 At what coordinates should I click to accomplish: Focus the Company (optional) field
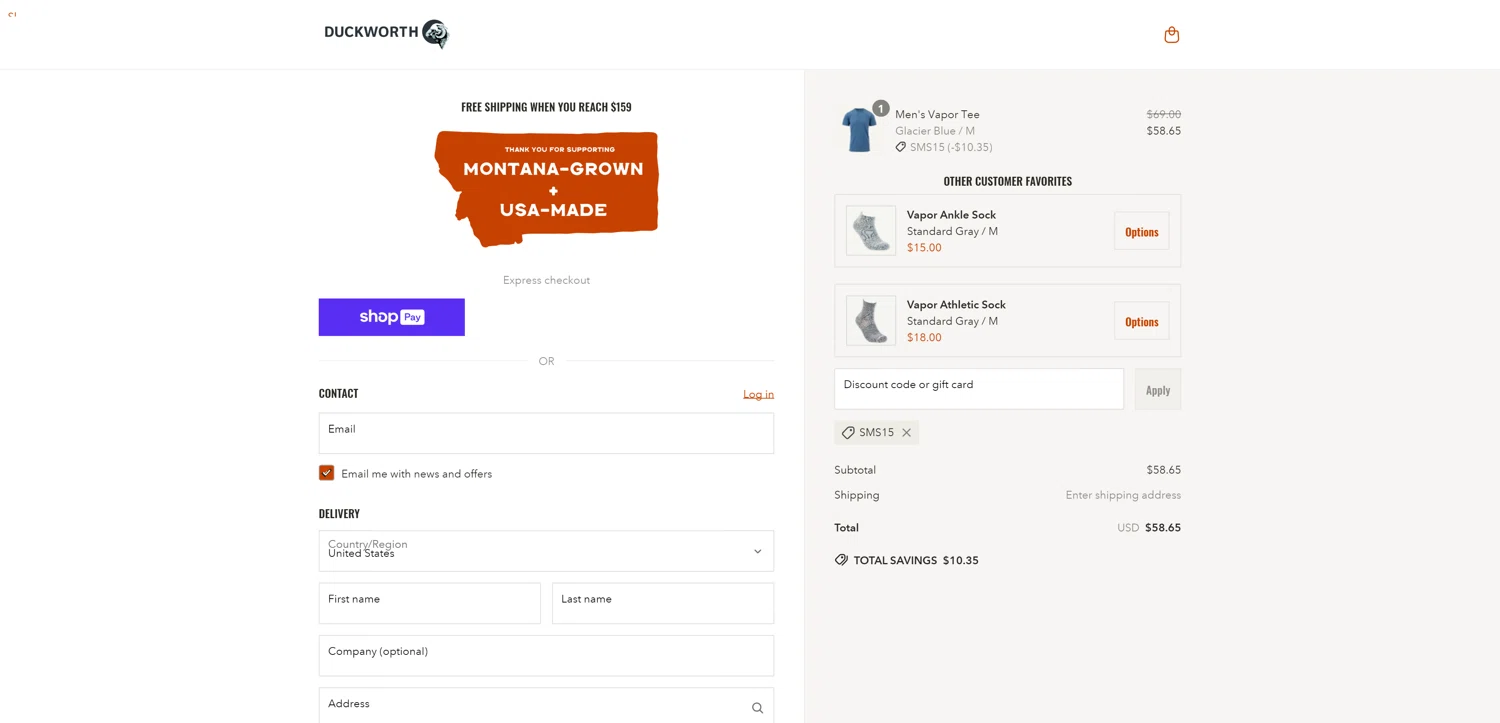[x=546, y=655]
